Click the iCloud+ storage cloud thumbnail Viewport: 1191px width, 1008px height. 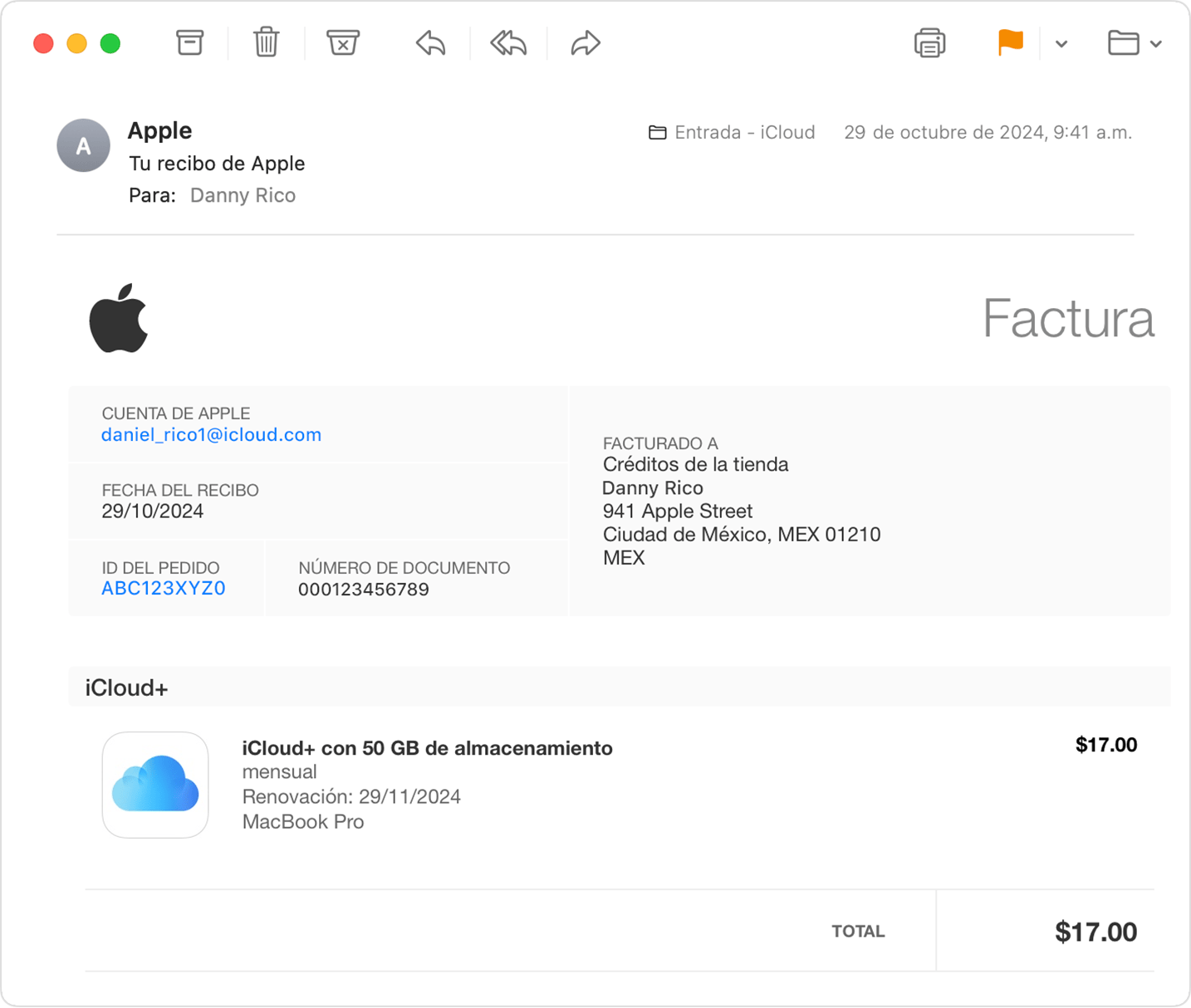tap(154, 785)
